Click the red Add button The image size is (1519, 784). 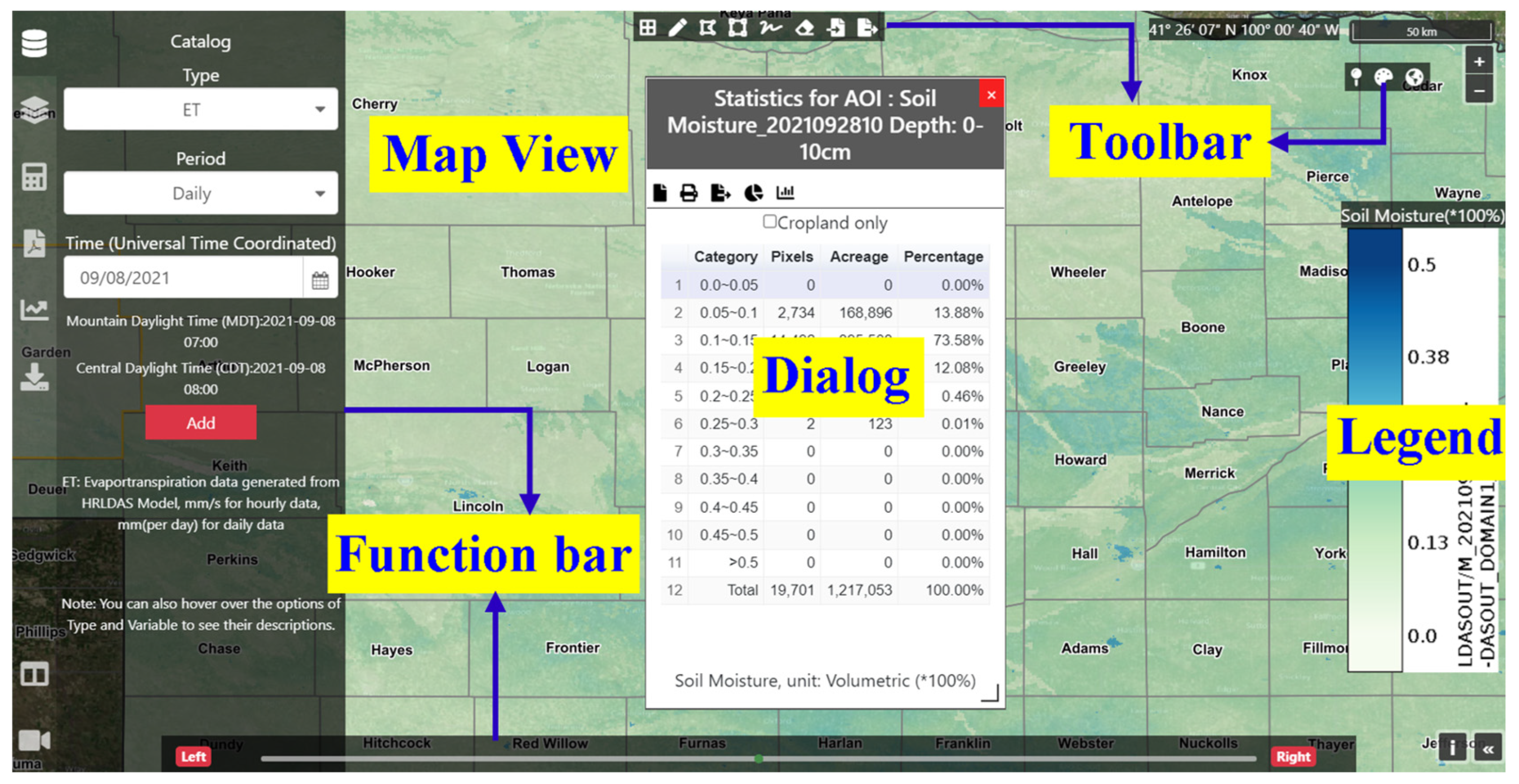[x=200, y=422]
